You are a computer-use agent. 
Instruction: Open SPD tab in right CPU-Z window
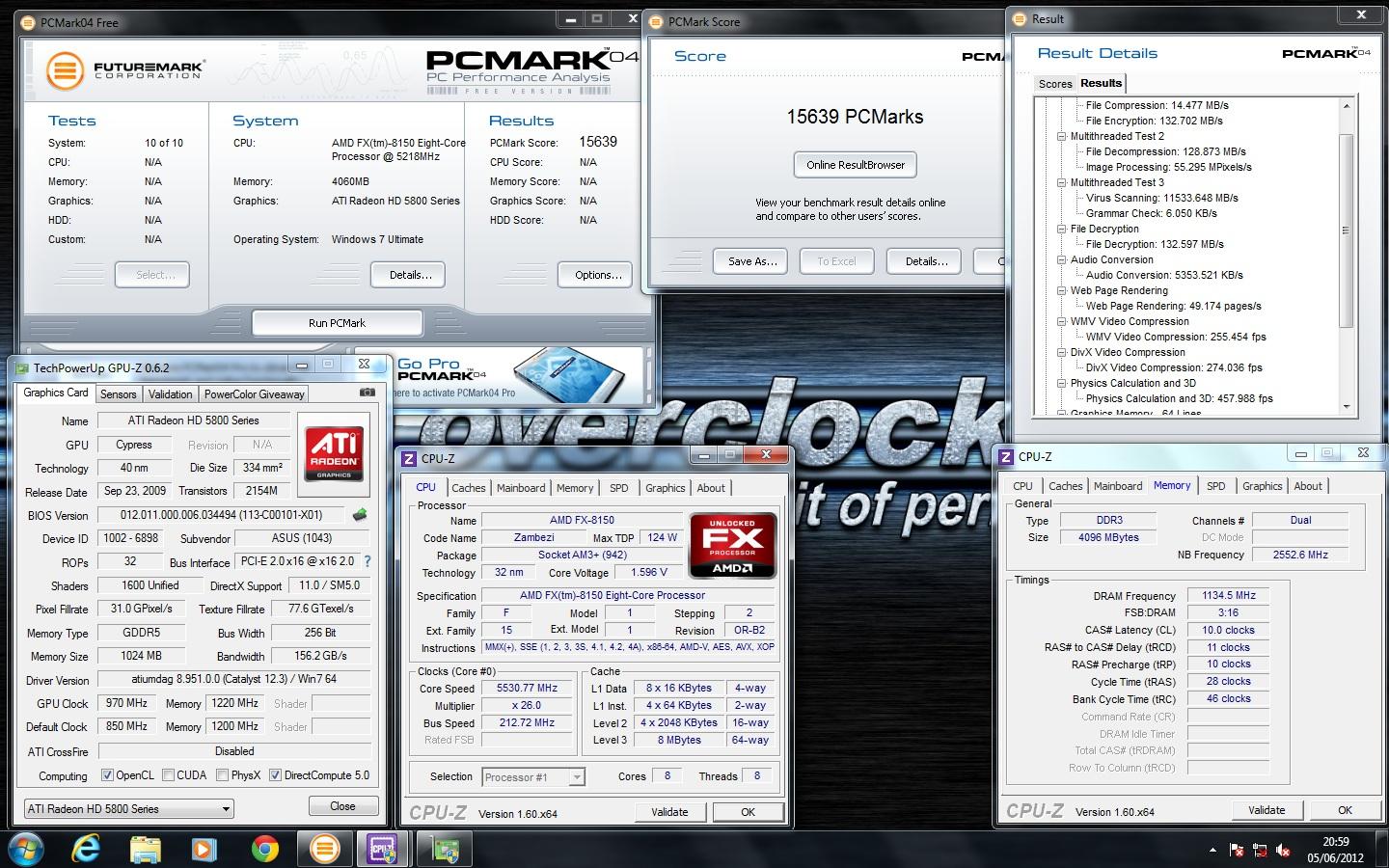coord(1216,486)
